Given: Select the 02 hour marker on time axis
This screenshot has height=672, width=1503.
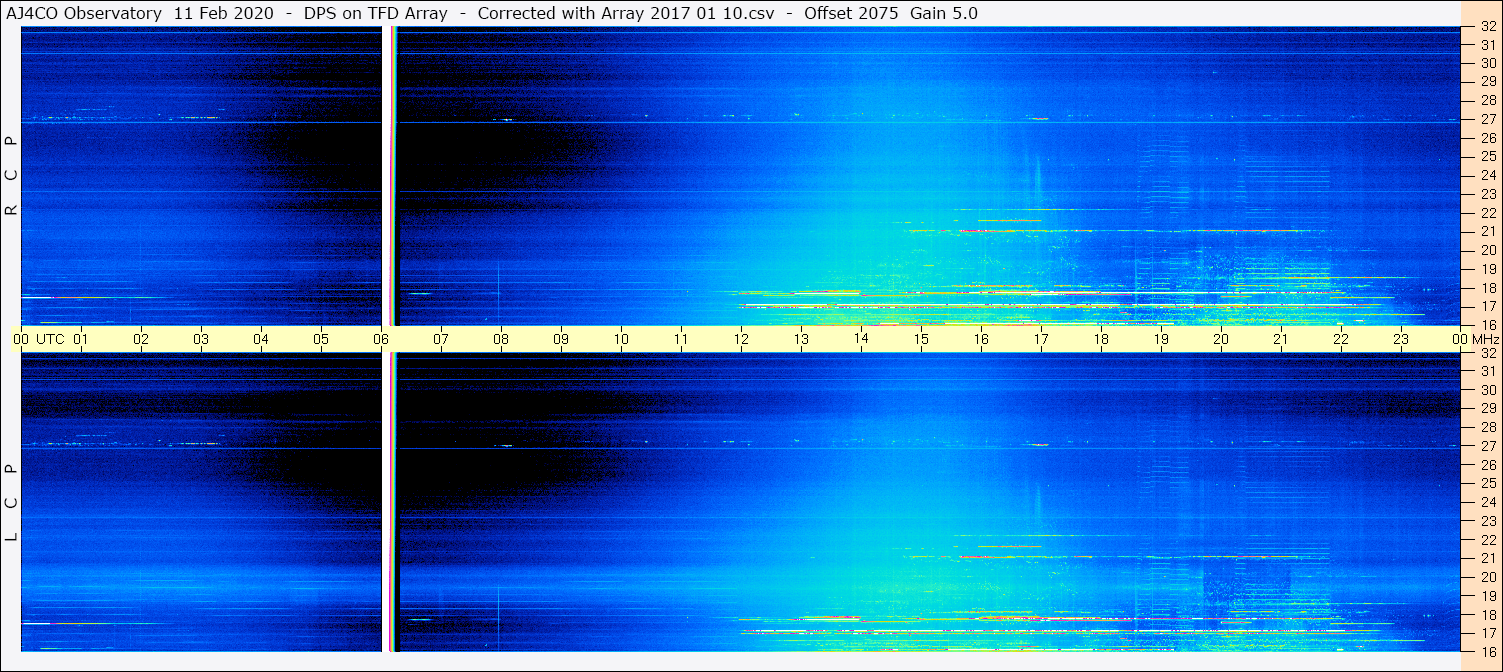Looking at the screenshot, I should 141,339.
